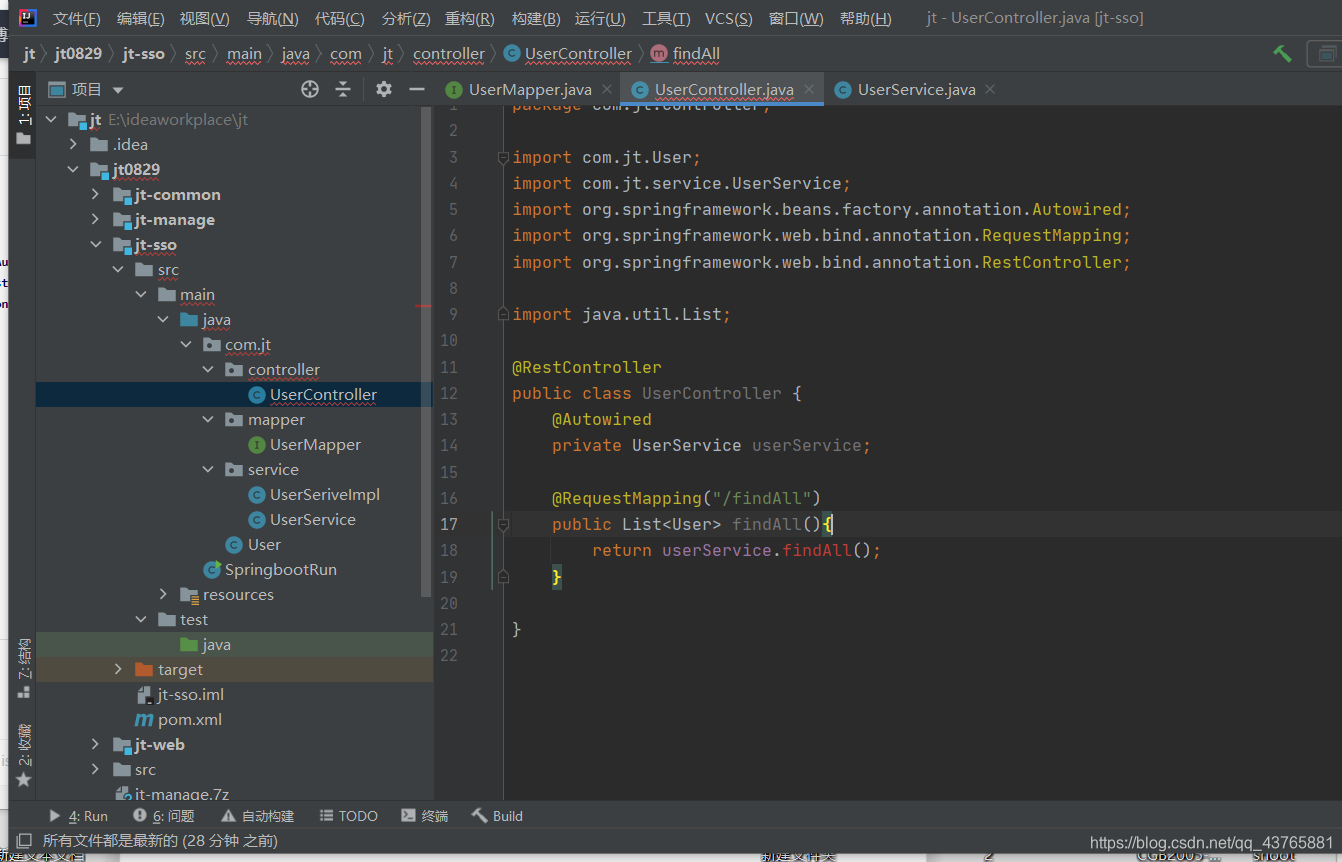Image resolution: width=1342 pixels, height=862 pixels.
Task: Close the UserMapper.java tab
Action: point(607,89)
